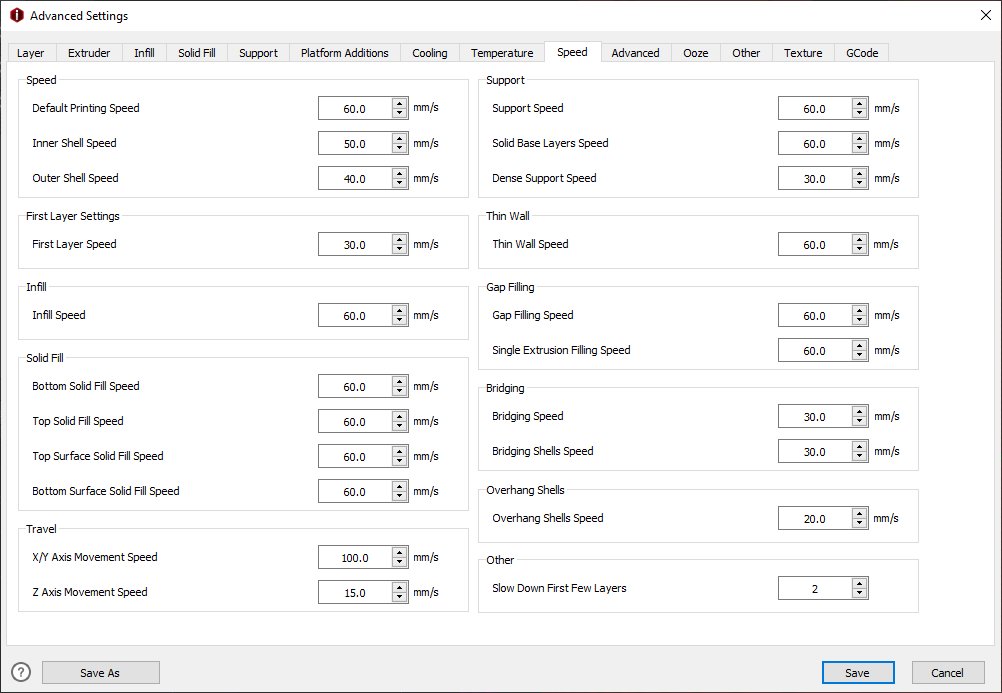This screenshot has height=693, width=1002.
Task: Go to the GCode tab
Action: pyautogui.click(x=861, y=53)
